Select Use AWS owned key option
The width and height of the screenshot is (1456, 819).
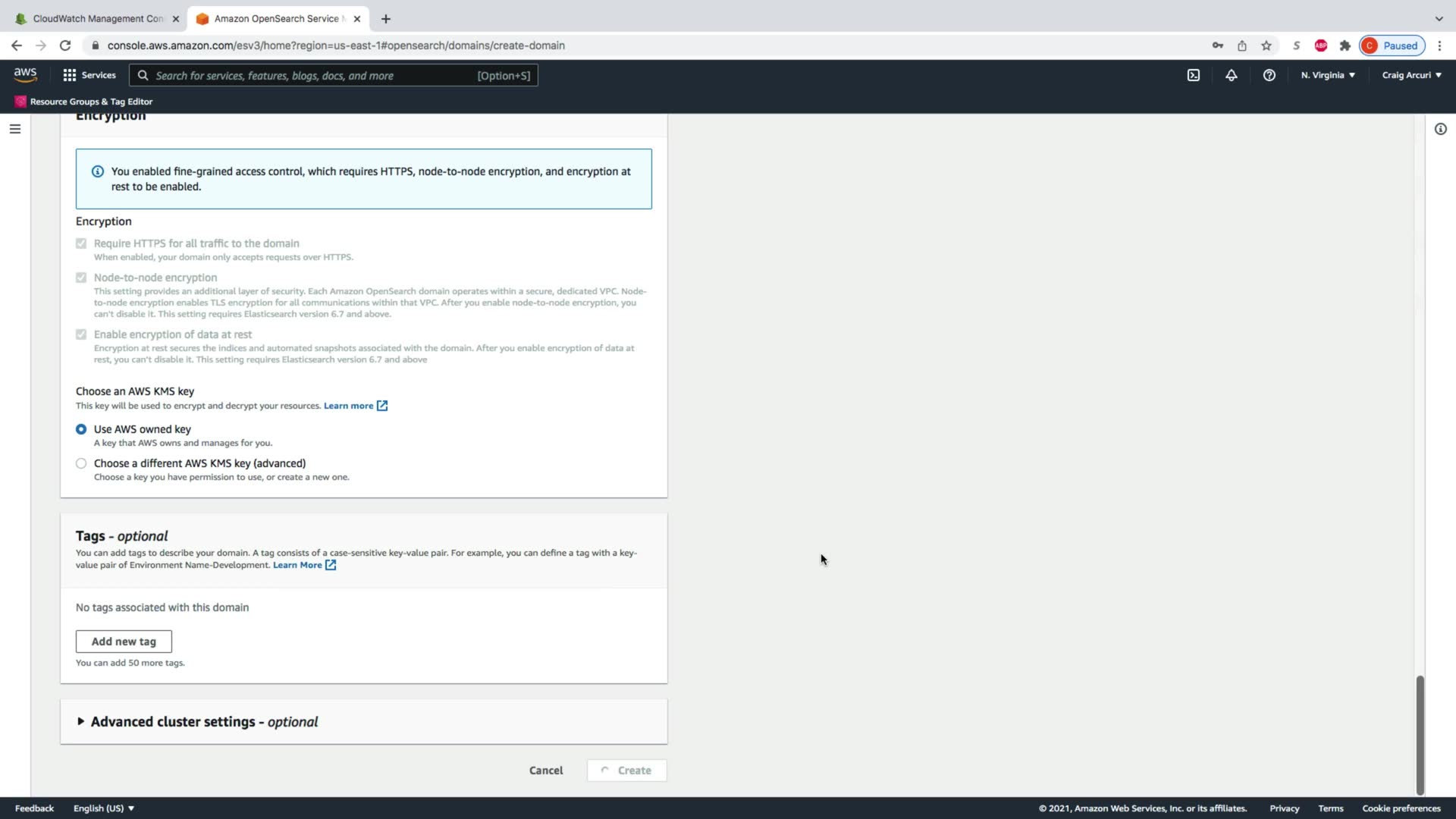point(81,429)
